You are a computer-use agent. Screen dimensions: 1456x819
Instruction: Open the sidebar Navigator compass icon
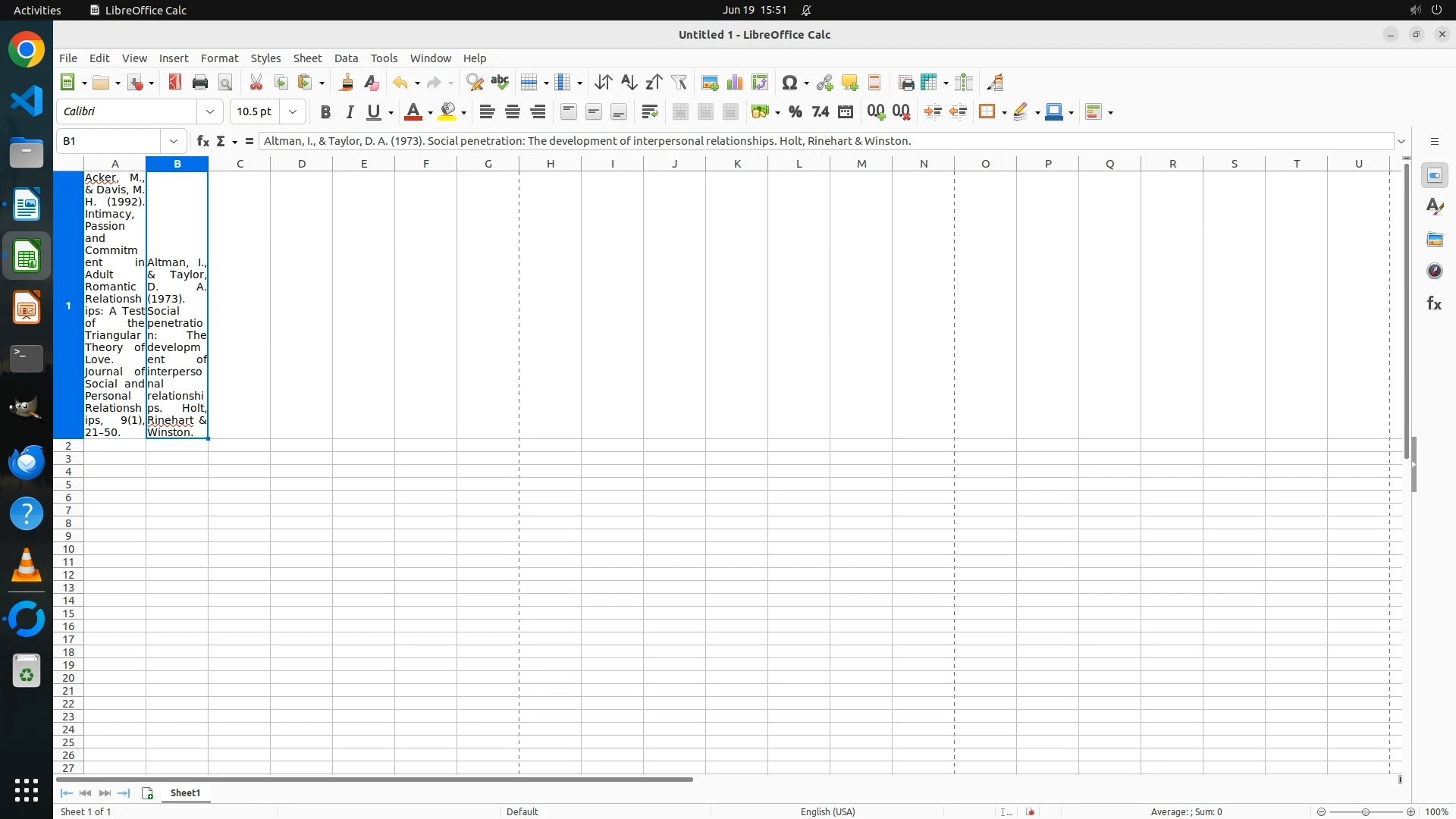point(1434,271)
